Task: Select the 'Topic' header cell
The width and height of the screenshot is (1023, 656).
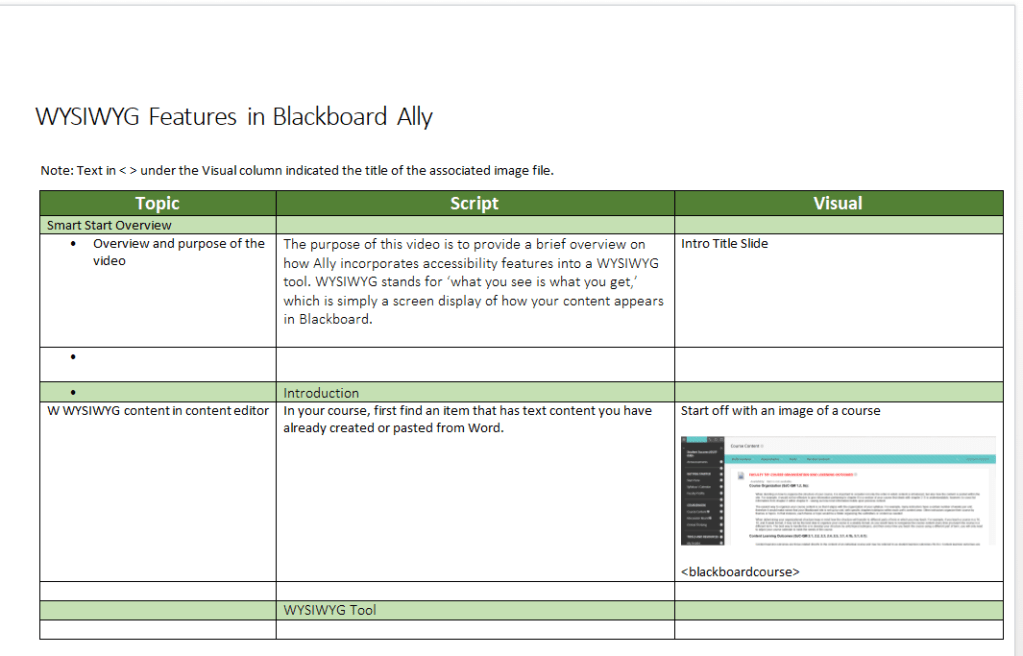Action: (157, 203)
